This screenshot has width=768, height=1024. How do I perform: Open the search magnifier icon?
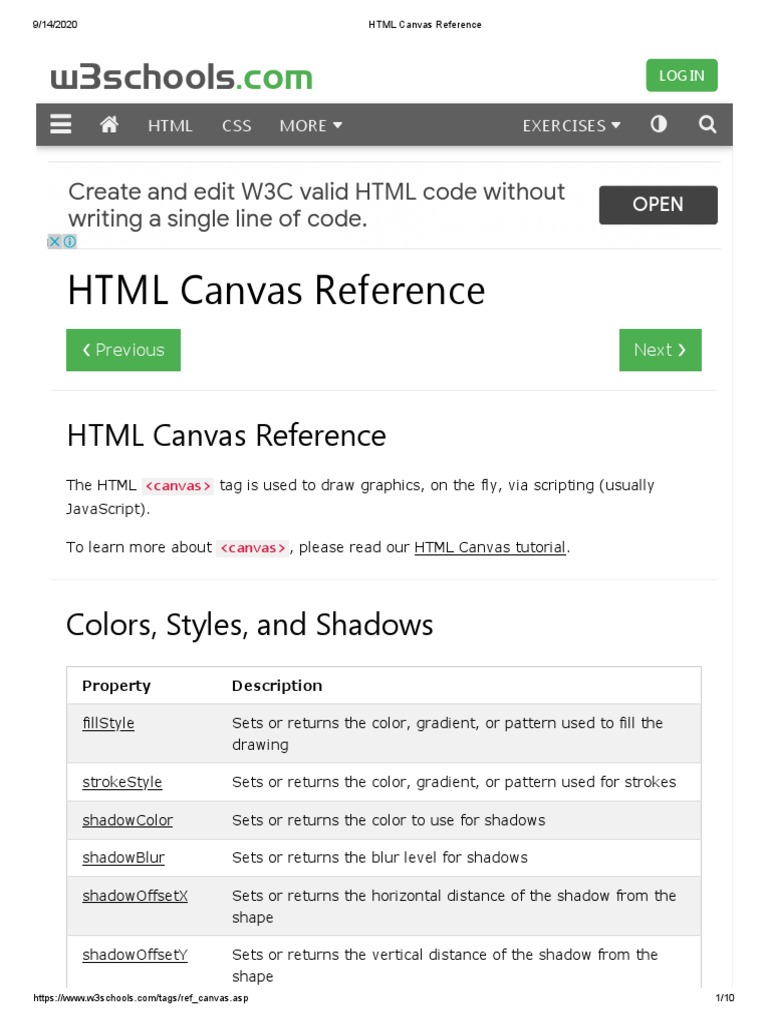pos(707,125)
